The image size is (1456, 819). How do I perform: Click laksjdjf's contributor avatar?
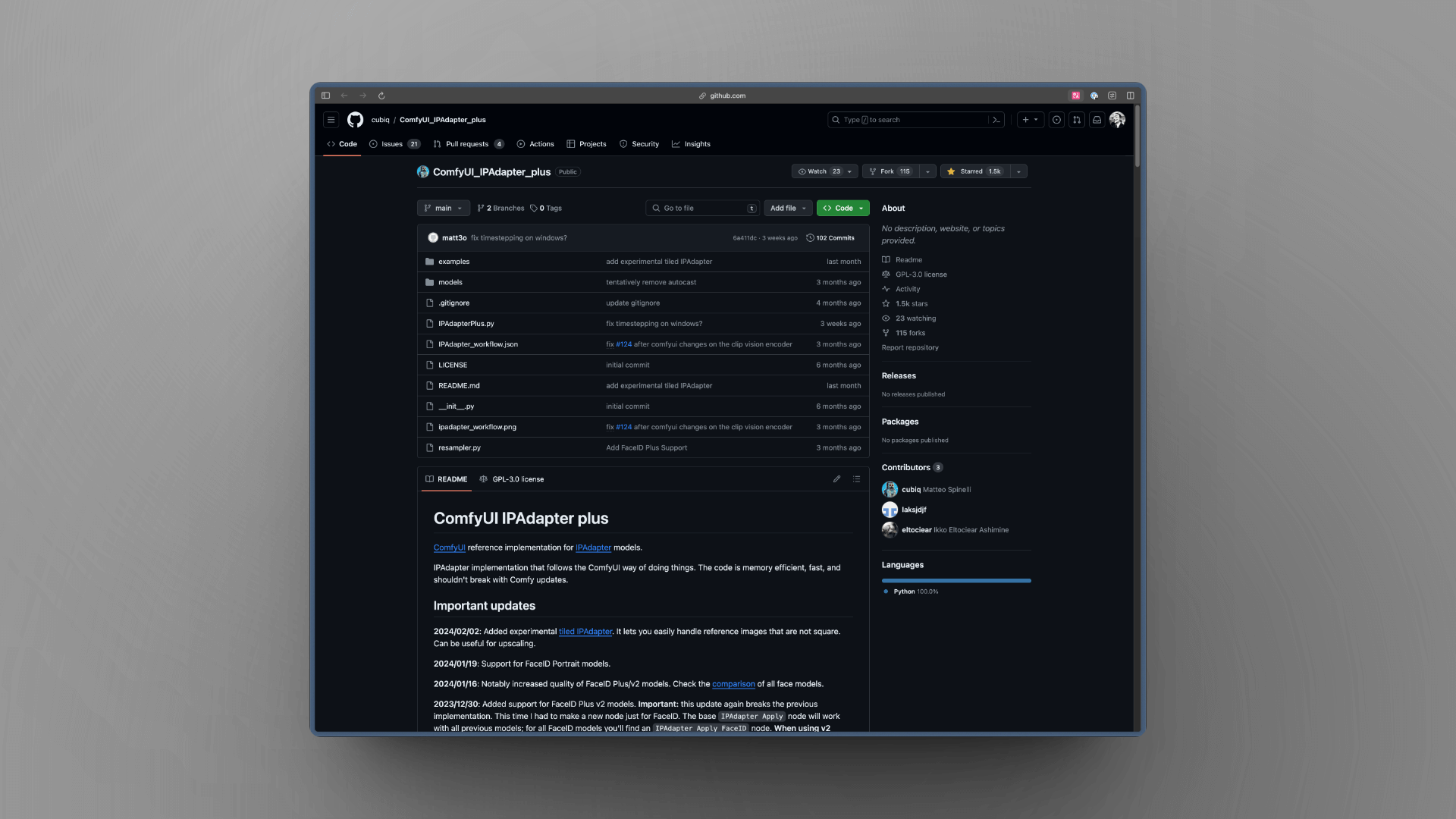[x=890, y=510]
